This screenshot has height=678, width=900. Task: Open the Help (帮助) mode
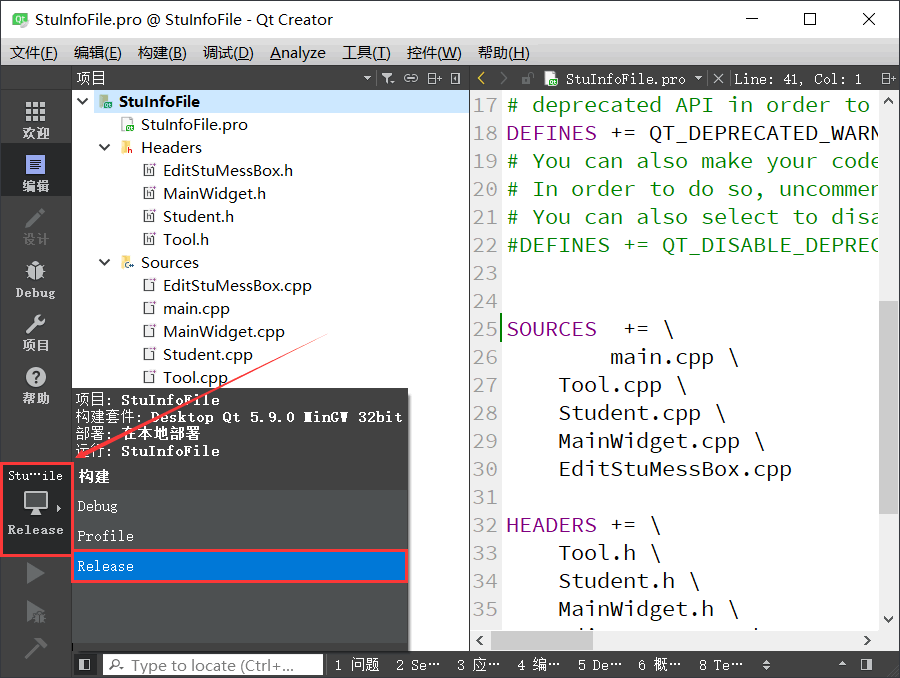36,386
